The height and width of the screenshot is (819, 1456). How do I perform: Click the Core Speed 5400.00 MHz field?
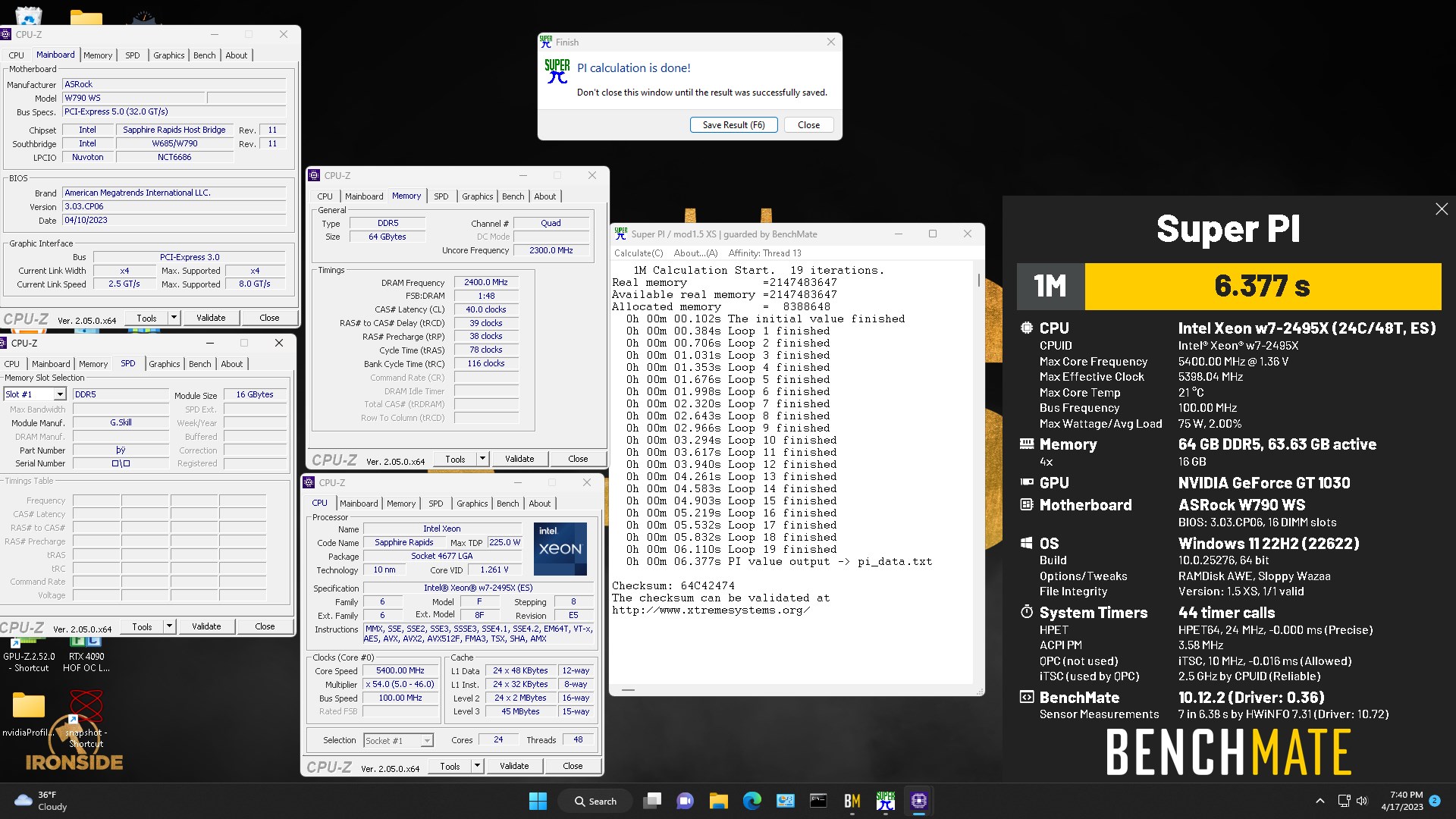[400, 670]
